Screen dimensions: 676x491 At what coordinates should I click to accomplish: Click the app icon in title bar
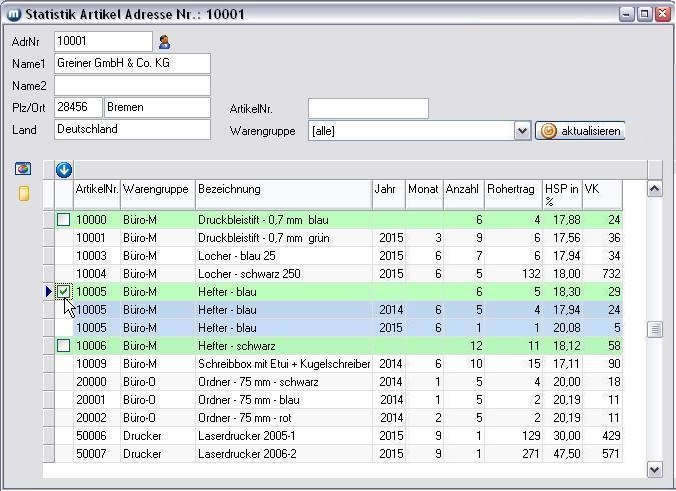coord(12,14)
